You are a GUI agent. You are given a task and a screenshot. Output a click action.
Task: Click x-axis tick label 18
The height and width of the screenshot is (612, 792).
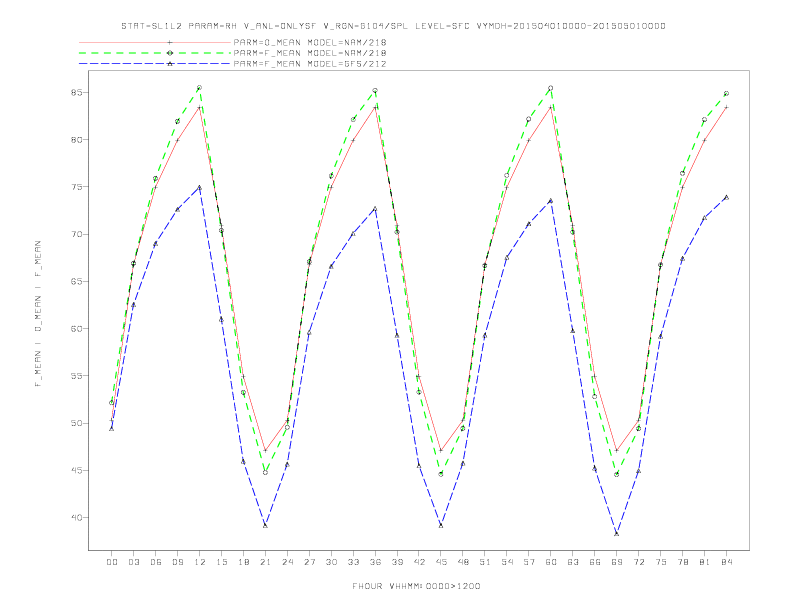pyautogui.click(x=243, y=562)
